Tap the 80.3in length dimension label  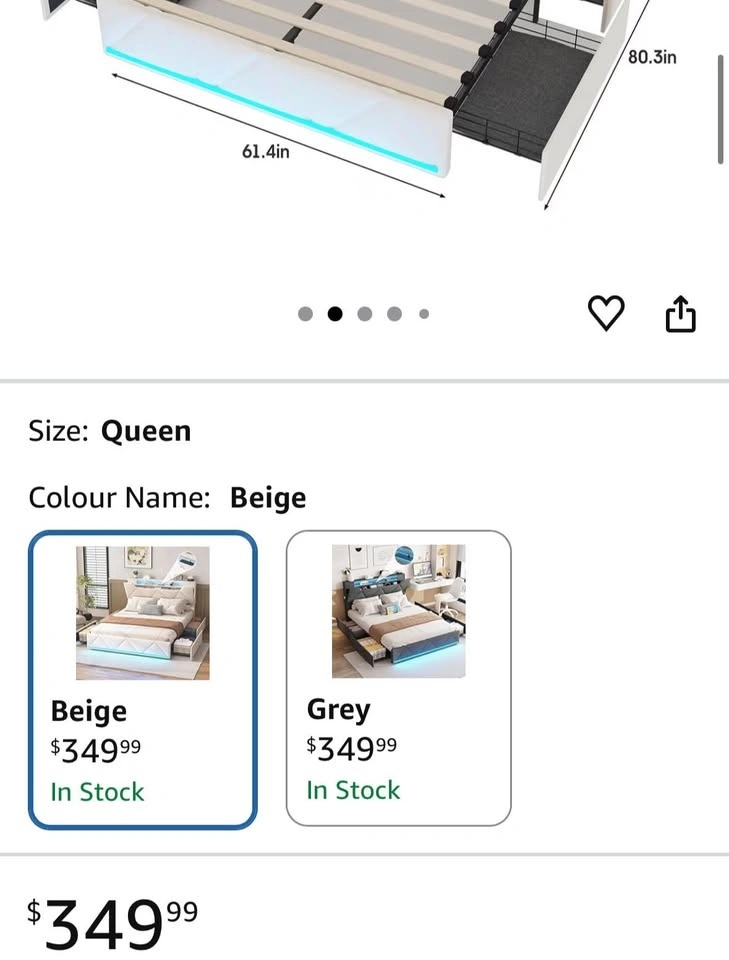[x=652, y=57]
